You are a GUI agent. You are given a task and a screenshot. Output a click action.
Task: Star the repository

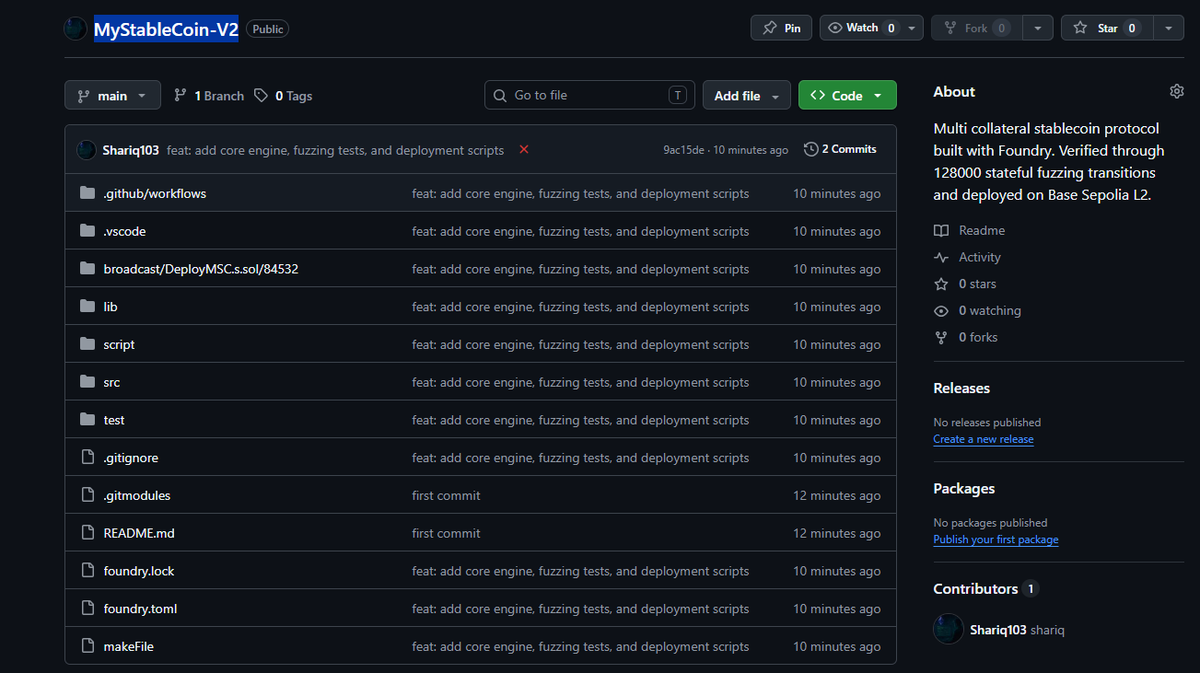[1107, 28]
